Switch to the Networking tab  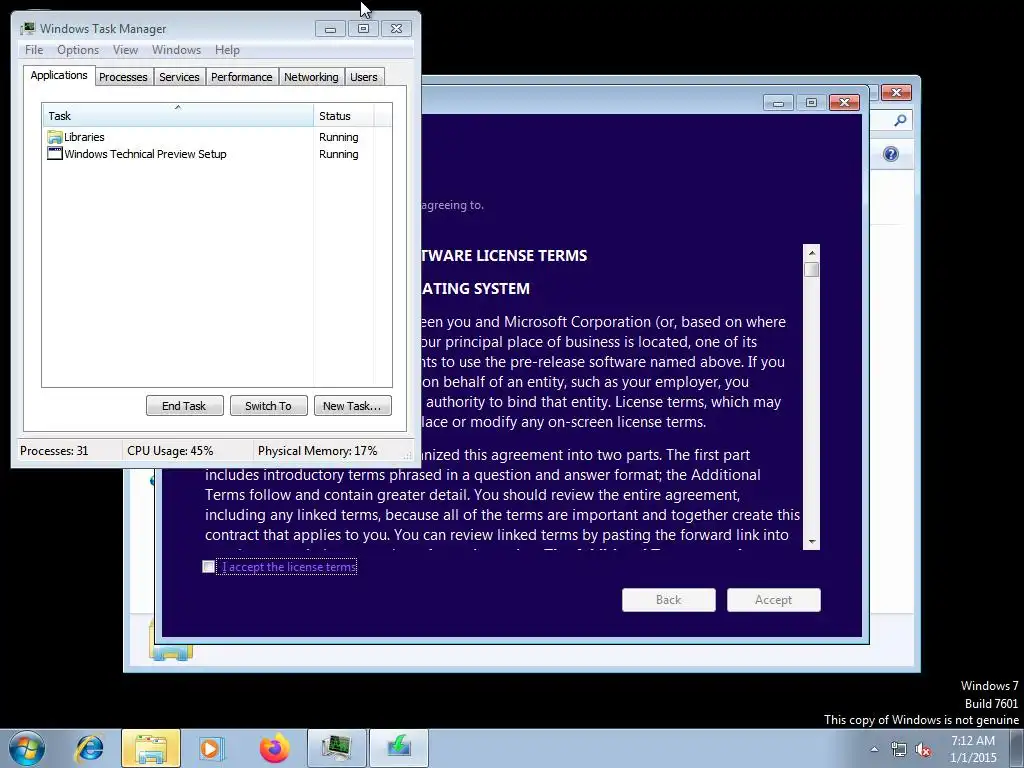[312, 77]
